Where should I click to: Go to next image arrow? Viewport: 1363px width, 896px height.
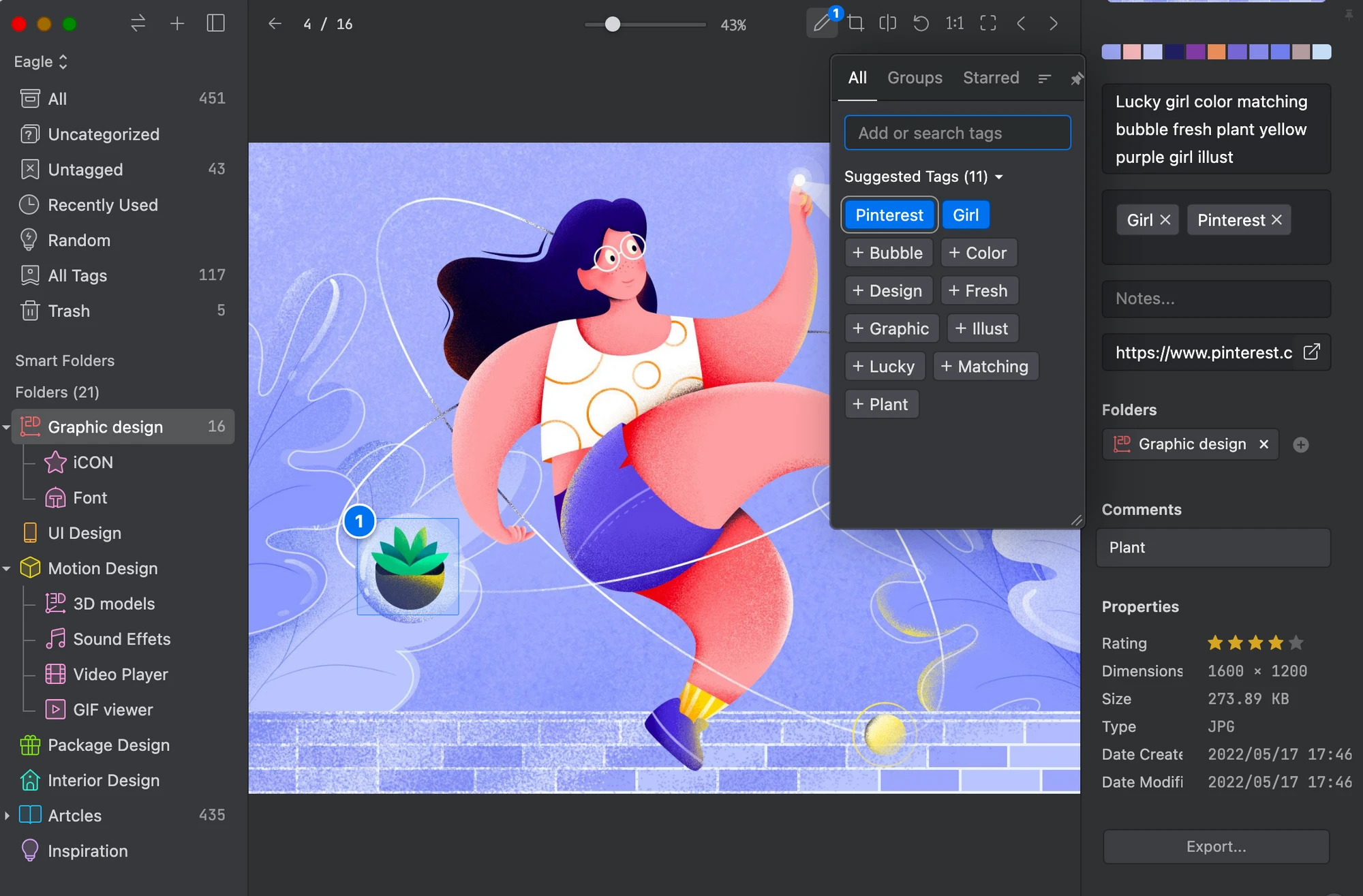(1054, 24)
